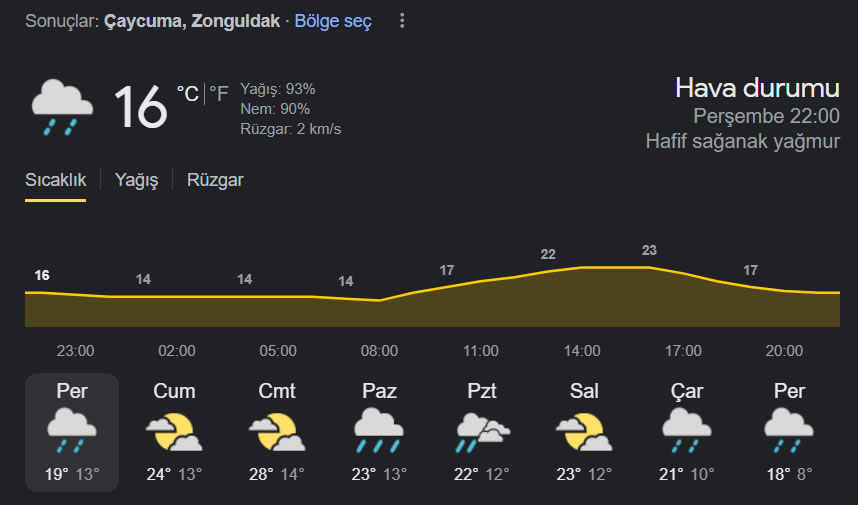
Task: Click the Saturday (Cmt) partly sunny icon
Action: click(x=277, y=432)
